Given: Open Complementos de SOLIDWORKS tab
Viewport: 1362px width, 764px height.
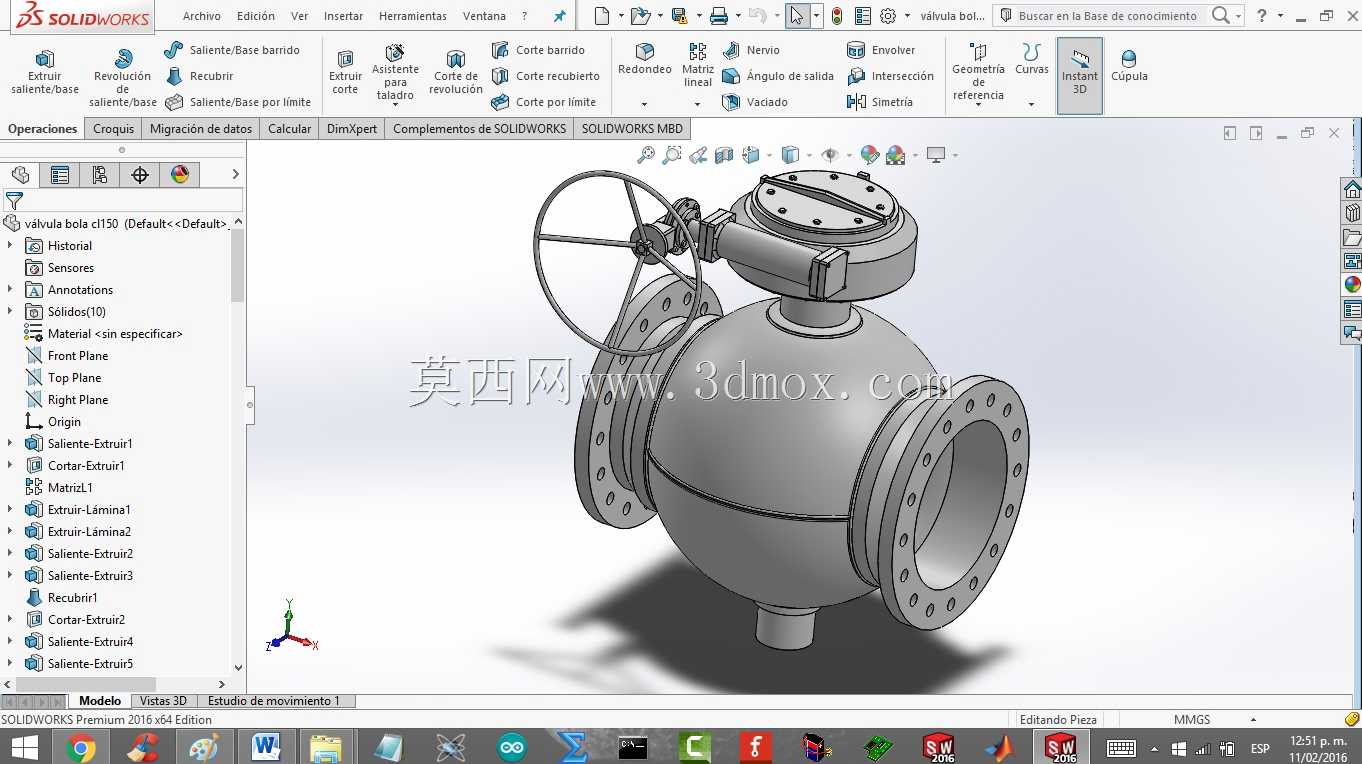Looking at the screenshot, I should coord(480,128).
